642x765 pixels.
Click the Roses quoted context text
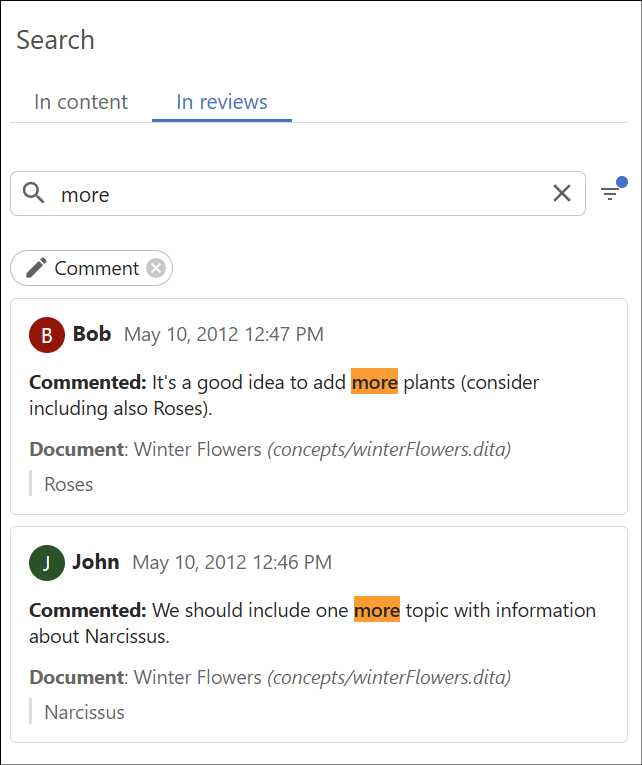point(69,484)
